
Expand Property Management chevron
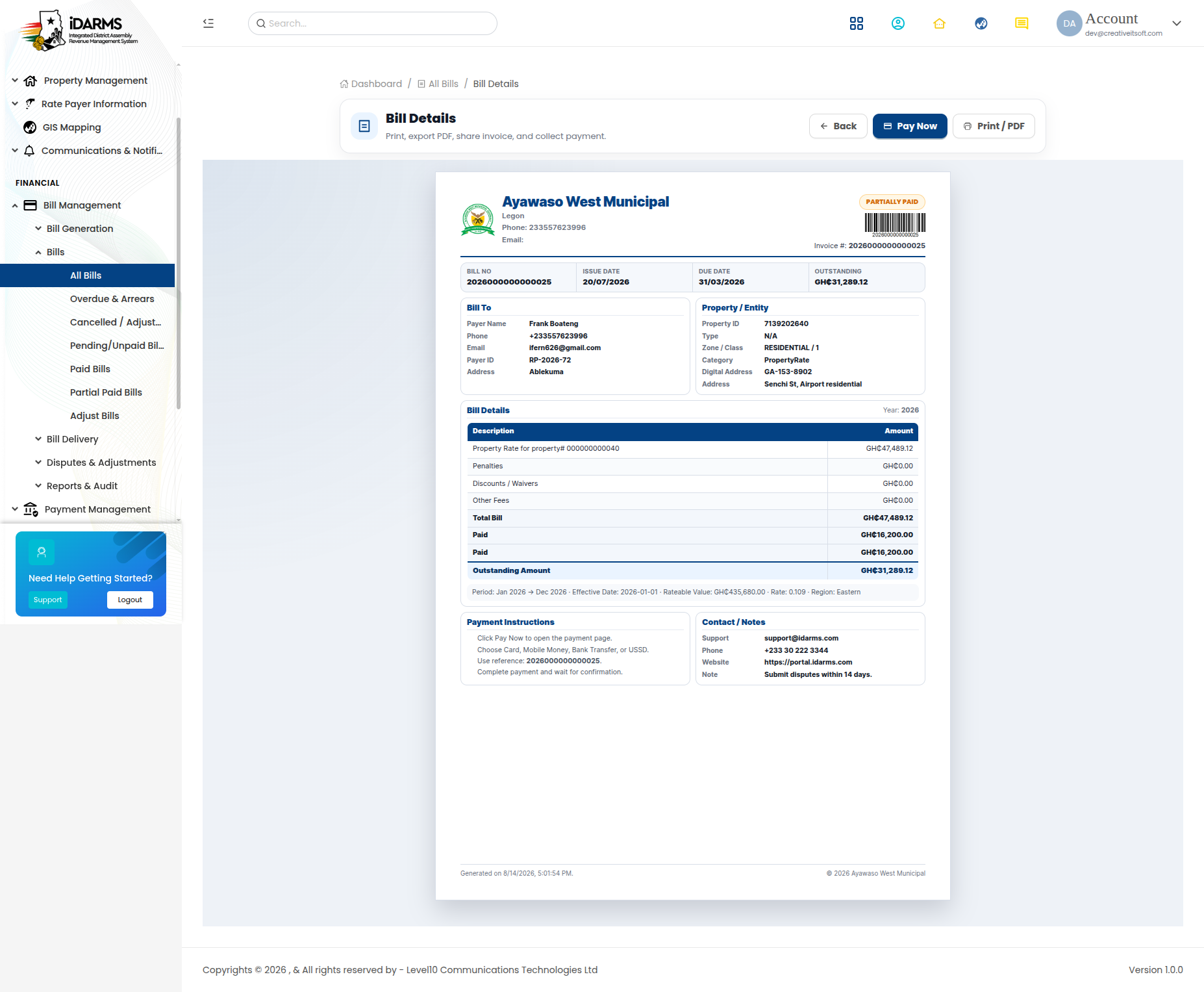coord(15,81)
